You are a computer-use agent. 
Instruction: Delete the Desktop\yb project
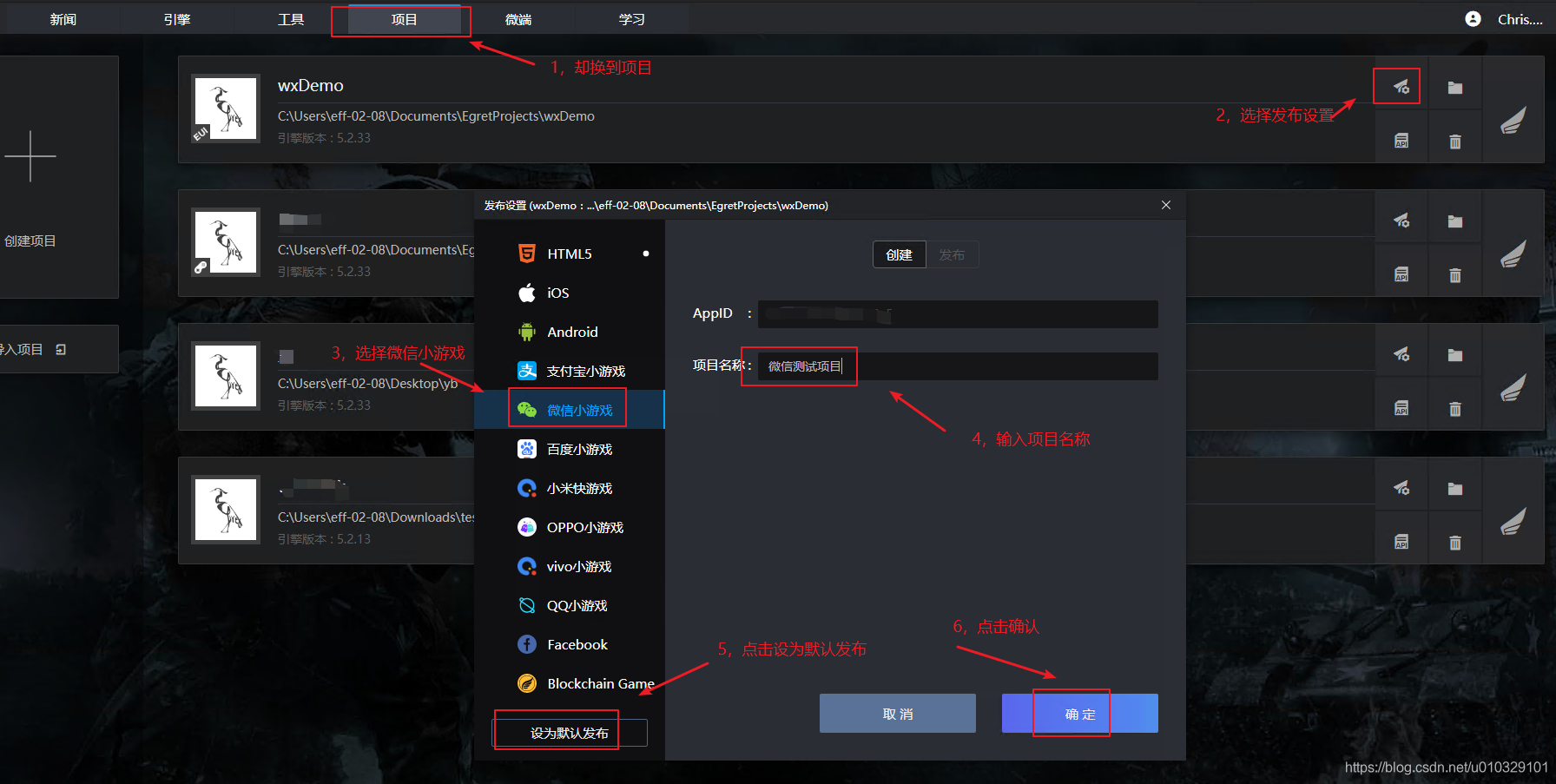1455,408
